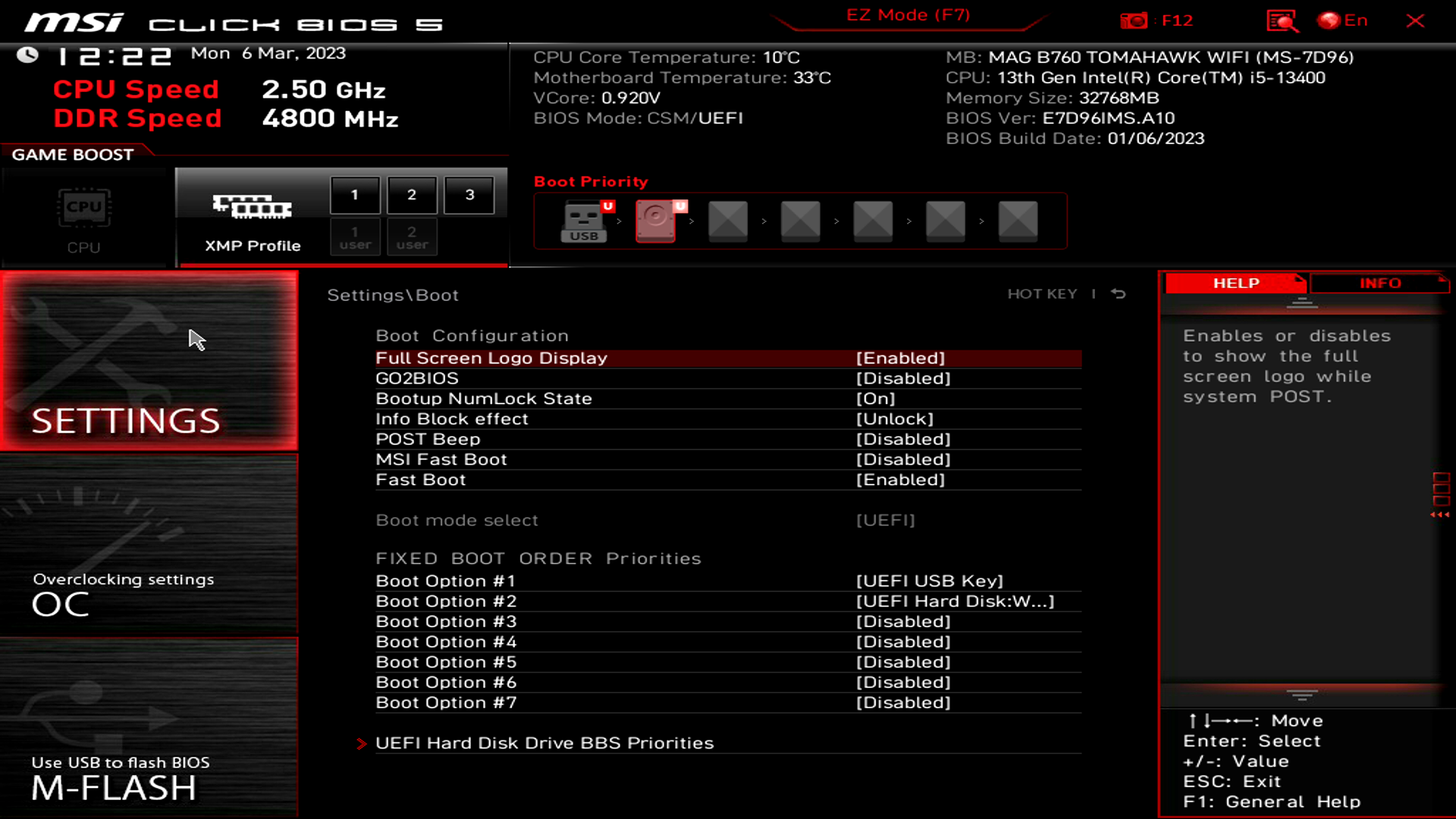Viewport: 1456px width, 819px height.
Task: Click the screenshot F12 icon
Action: point(1135,20)
